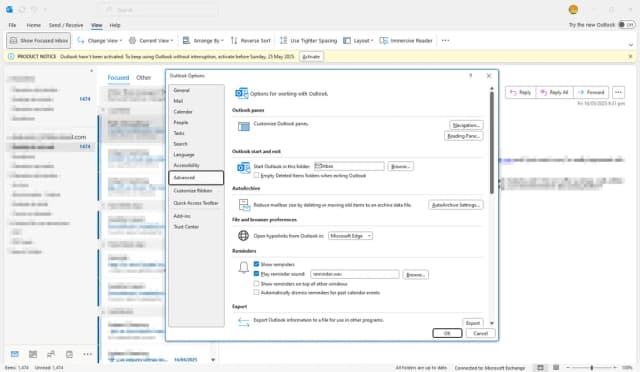The width and height of the screenshot is (640, 372).
Task: Open ribbon More commands ellipsis
Action: (x=445, y=40)
